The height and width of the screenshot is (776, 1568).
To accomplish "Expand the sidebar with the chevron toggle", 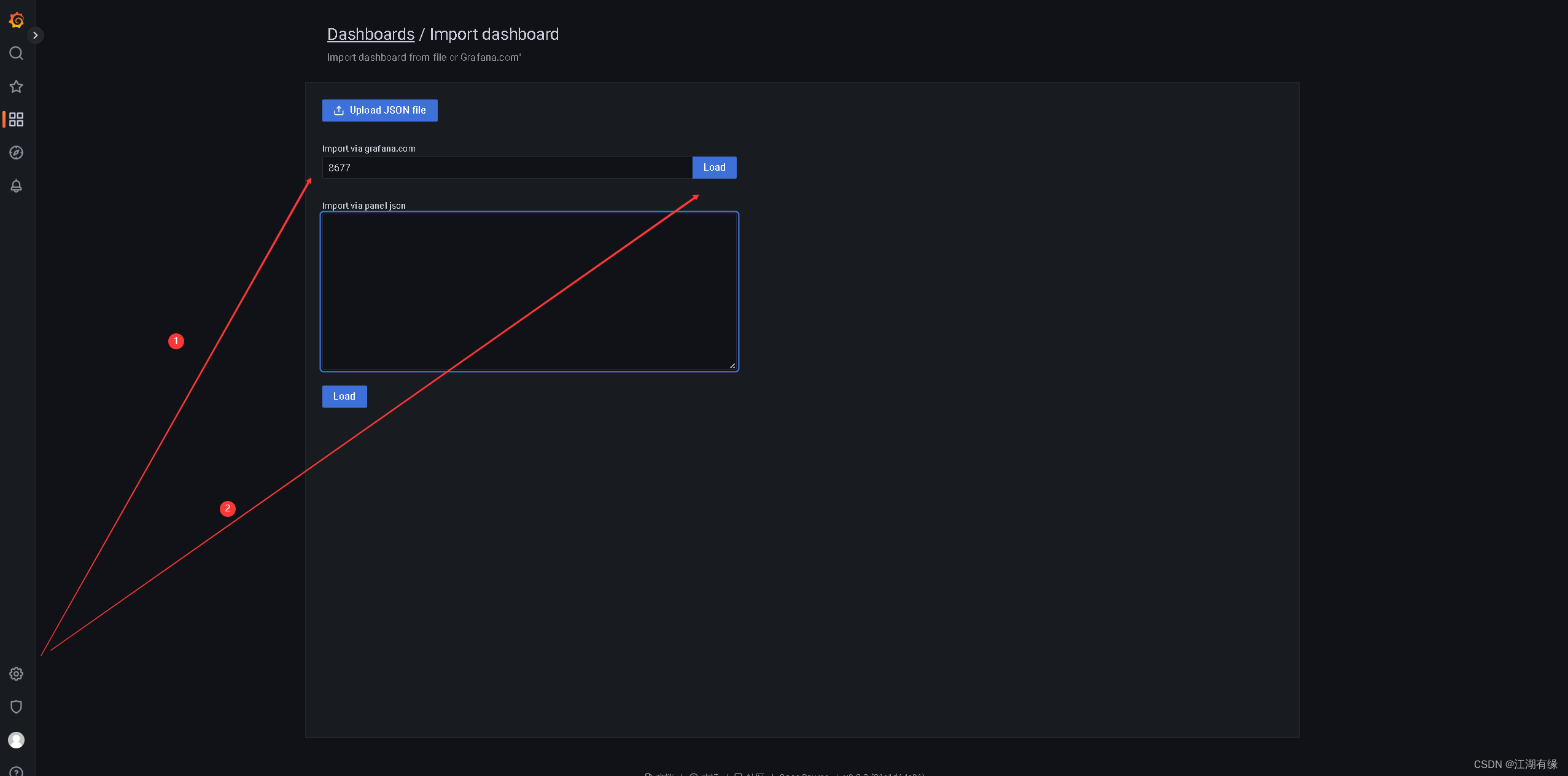I will coord(36,36).
